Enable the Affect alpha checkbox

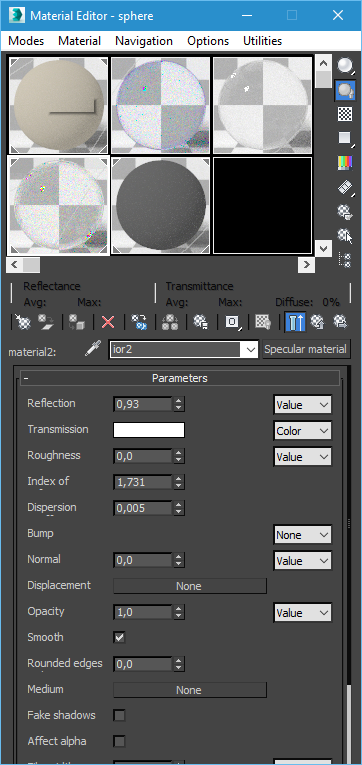pos(119,742)
